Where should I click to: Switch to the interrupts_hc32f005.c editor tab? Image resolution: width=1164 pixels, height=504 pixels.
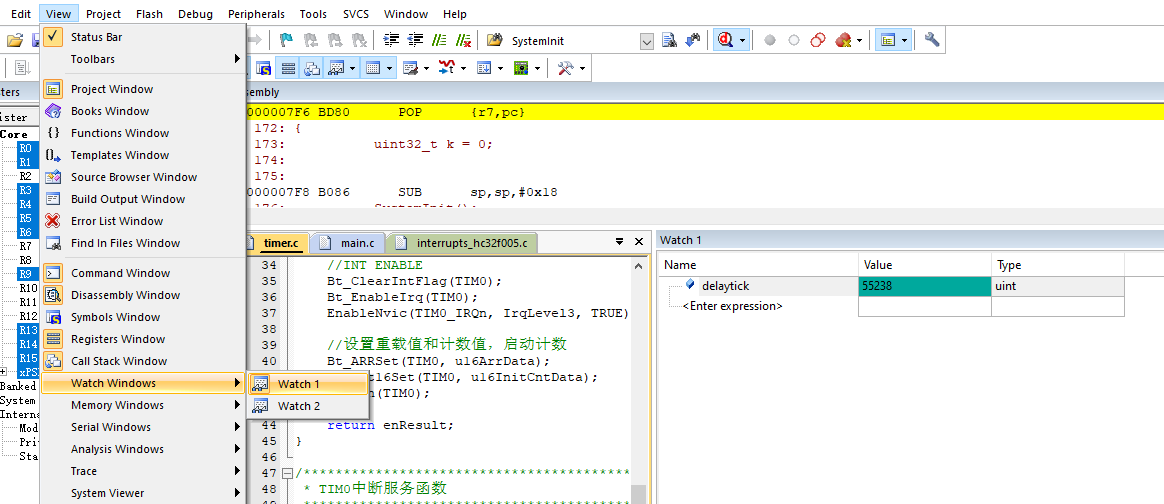(462, 243)
